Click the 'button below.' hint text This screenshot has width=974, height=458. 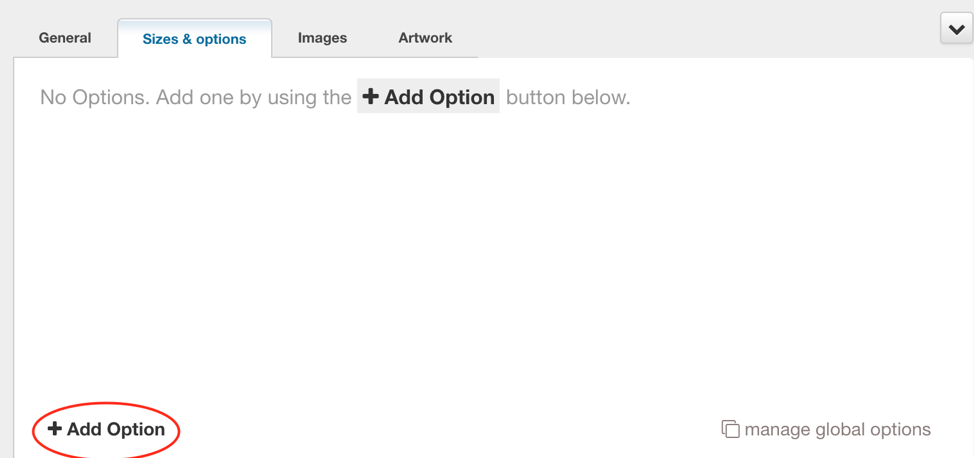click(x=568, y=98)
